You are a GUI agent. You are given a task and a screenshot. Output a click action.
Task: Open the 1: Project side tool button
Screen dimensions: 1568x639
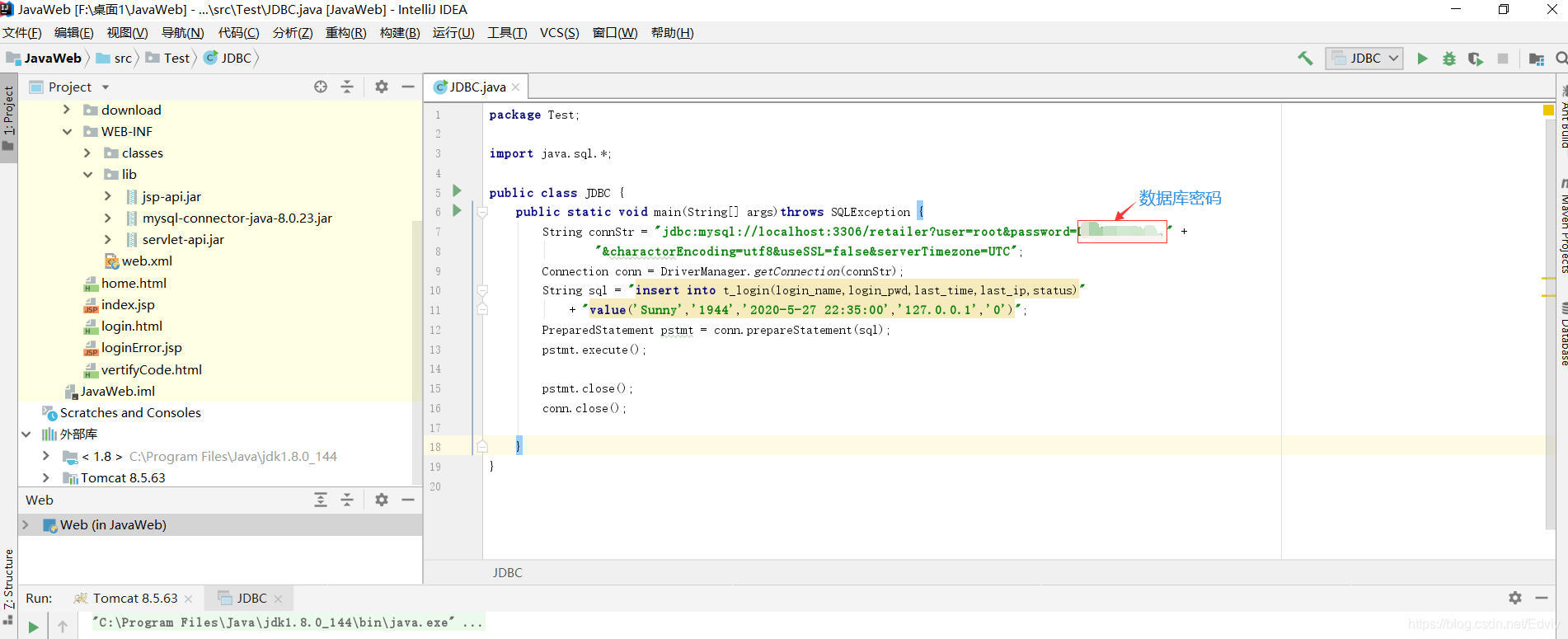click(8, 120)
